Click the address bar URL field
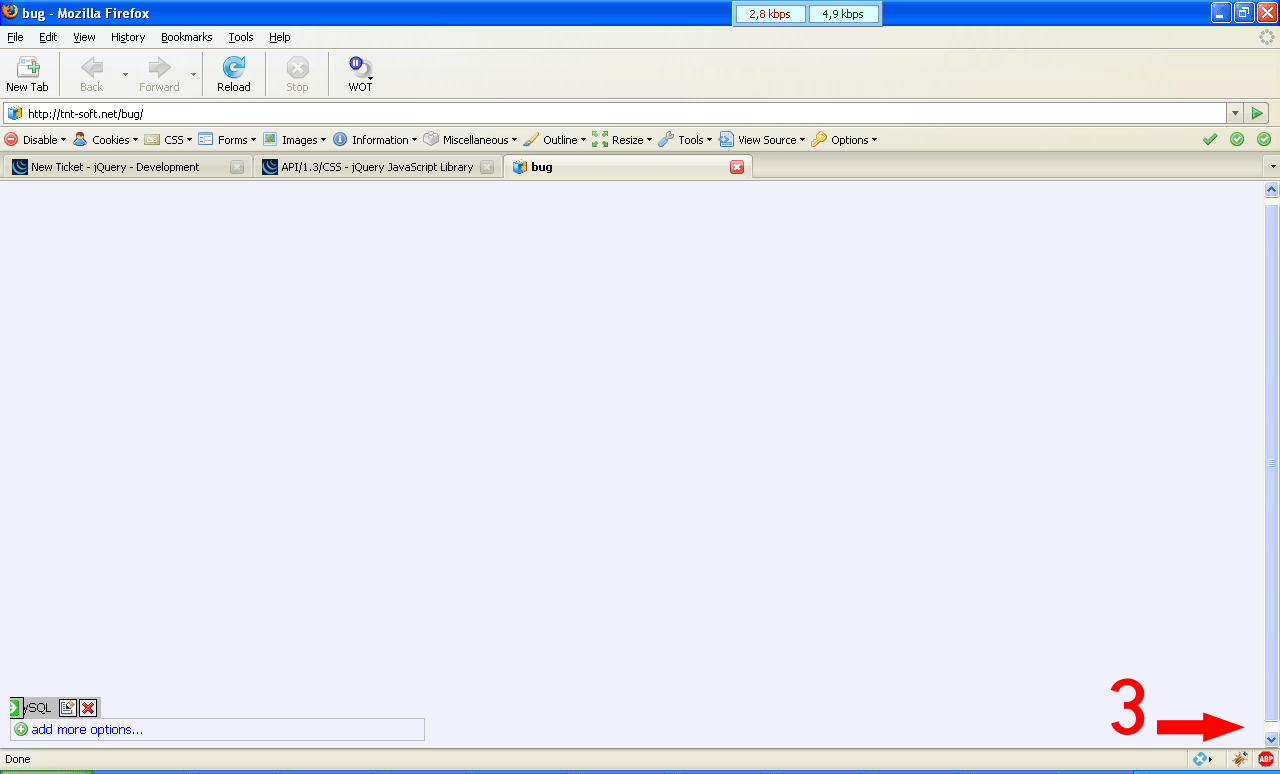The width and height of the screenshot is (1280, 774). coord(600,114)
